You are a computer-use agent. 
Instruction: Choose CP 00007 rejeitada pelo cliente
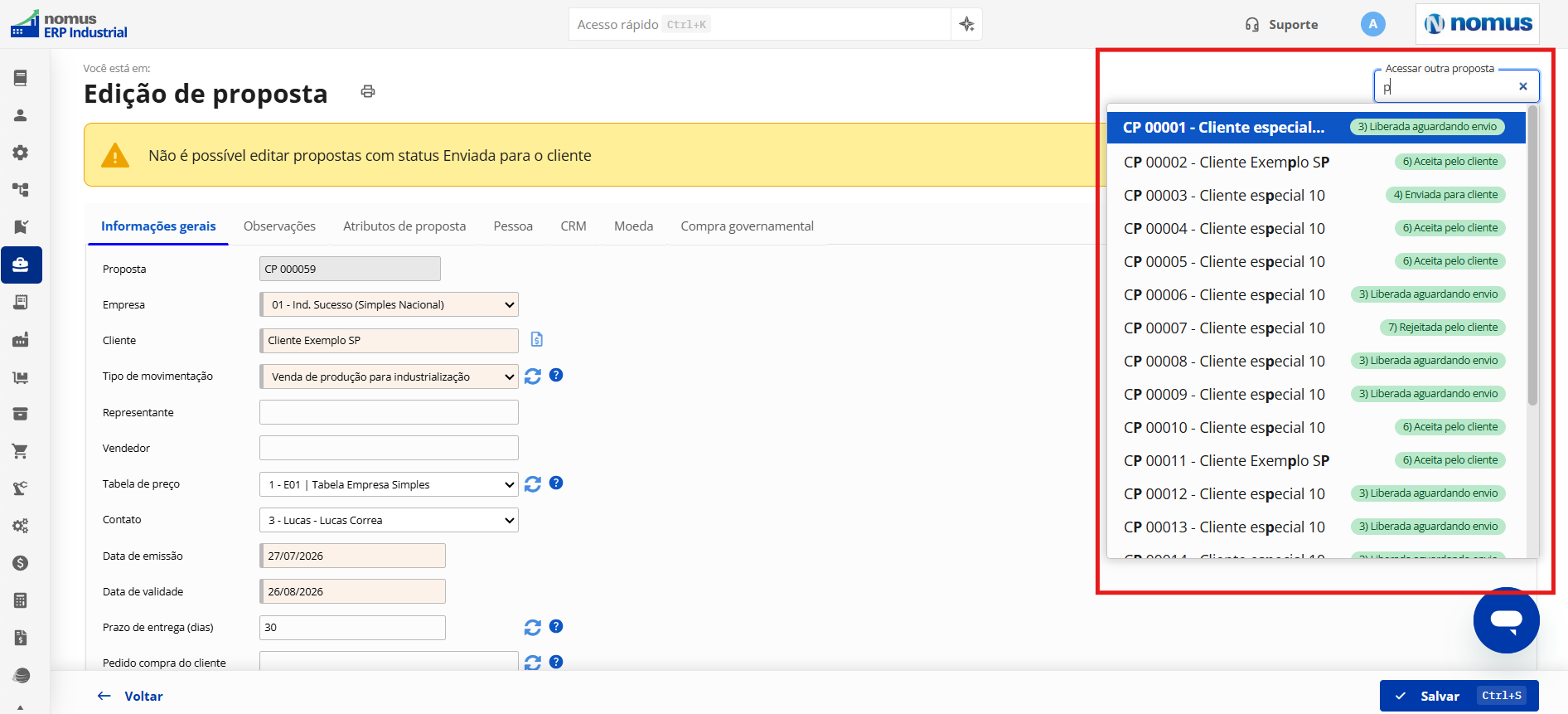(1316, 328)
